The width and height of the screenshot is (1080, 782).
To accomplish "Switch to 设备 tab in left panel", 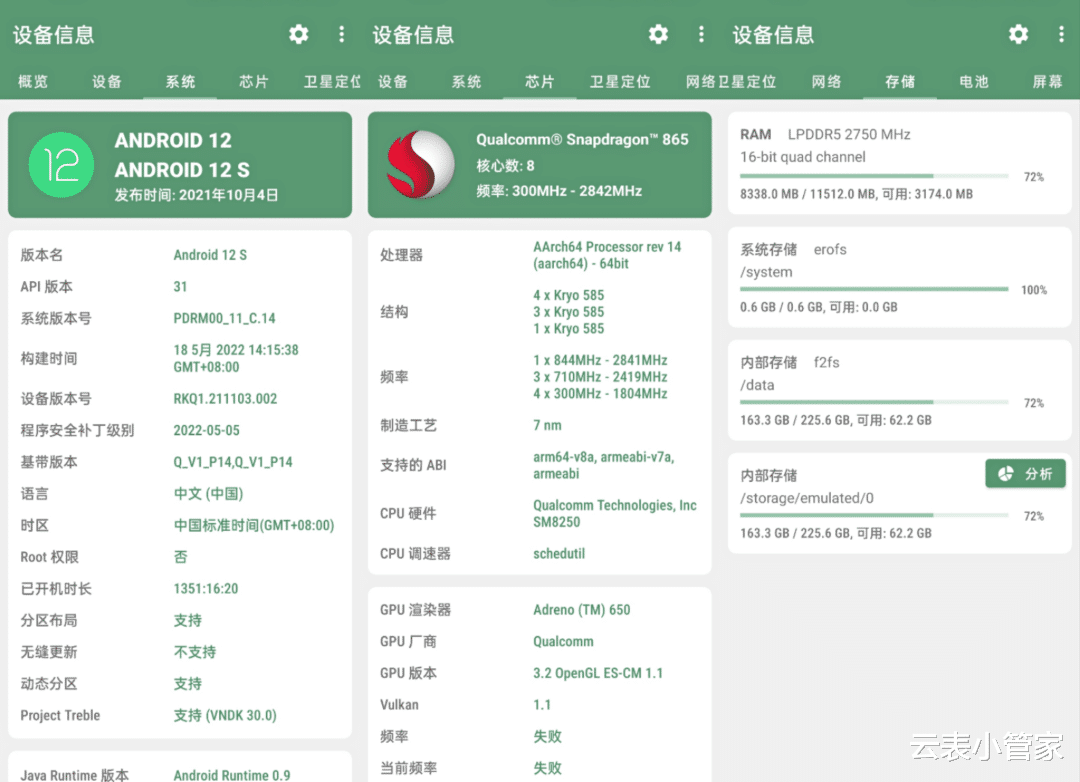I will click(x=107, y=82).
